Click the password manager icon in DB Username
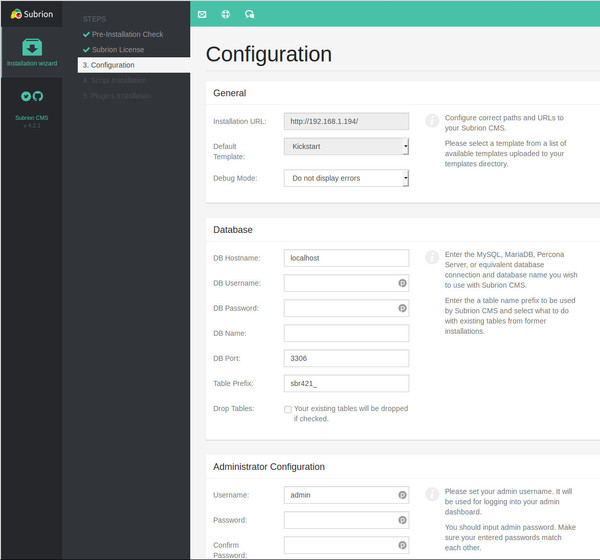600x560 pixels. tap(402, 283)
